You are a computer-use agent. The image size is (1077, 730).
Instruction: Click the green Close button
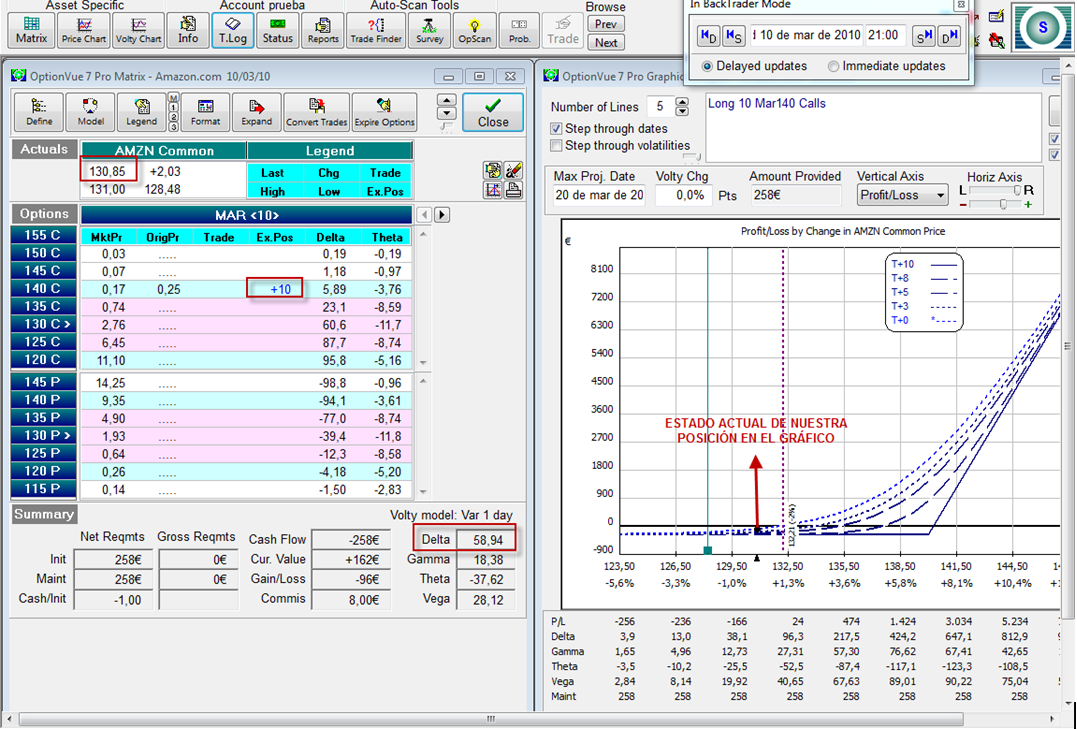(x=493, y=112)
